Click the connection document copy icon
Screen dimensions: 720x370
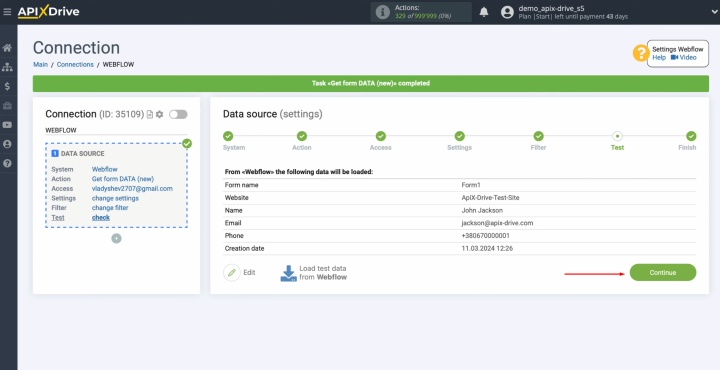click(x=150, y=114)
